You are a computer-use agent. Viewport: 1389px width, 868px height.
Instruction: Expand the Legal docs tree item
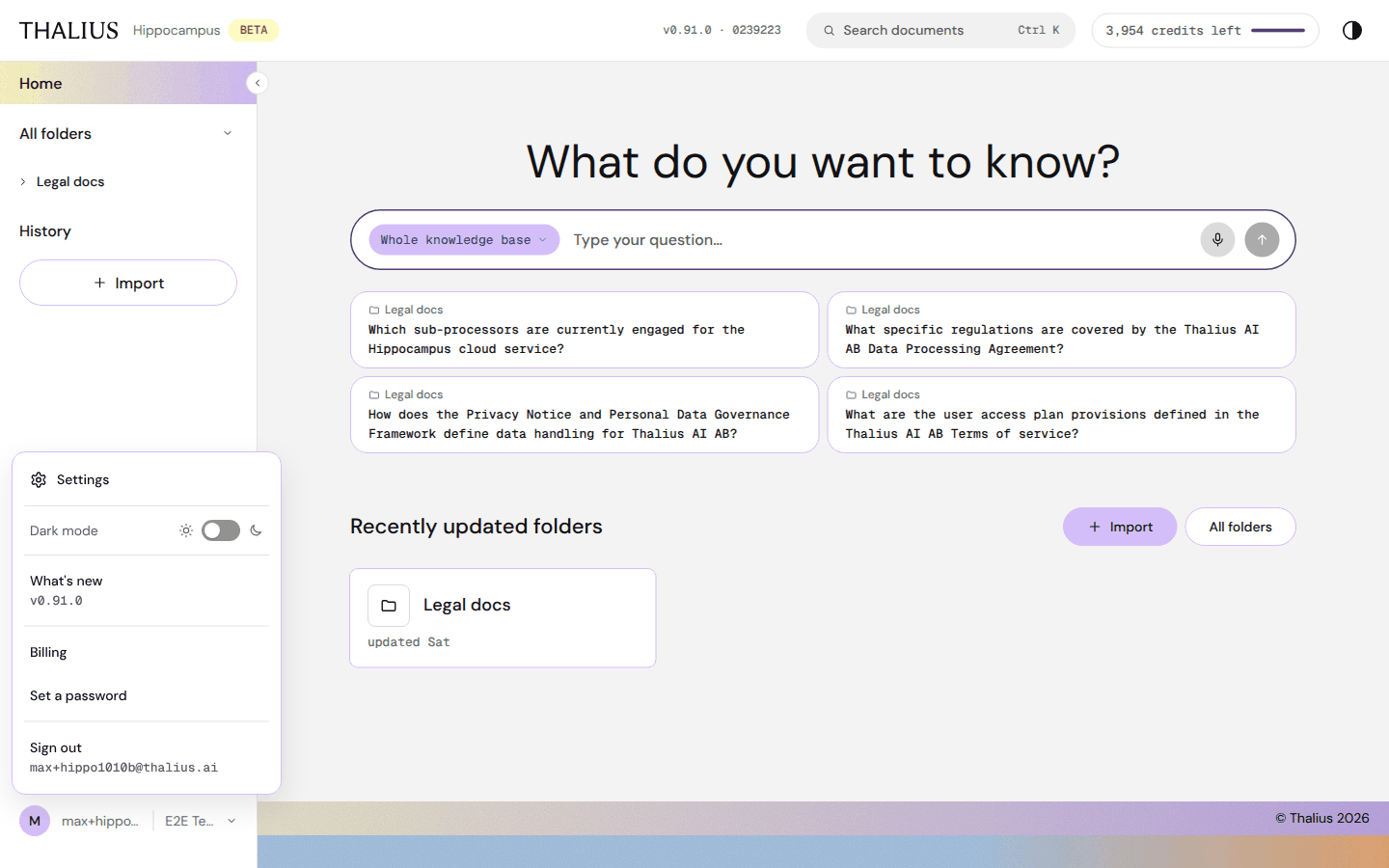(x=23, y=181)
